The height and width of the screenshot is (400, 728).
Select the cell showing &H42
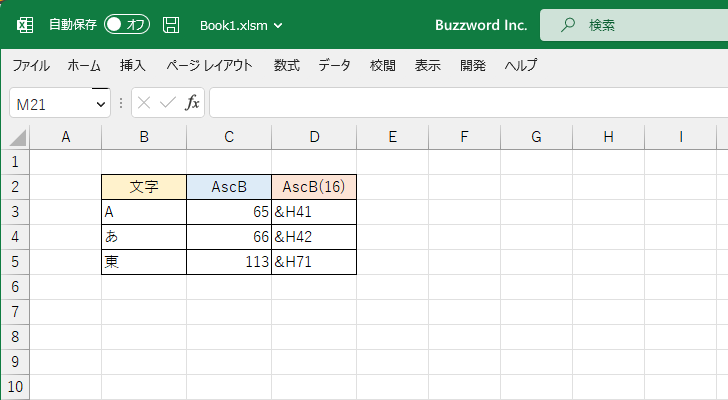314,237
